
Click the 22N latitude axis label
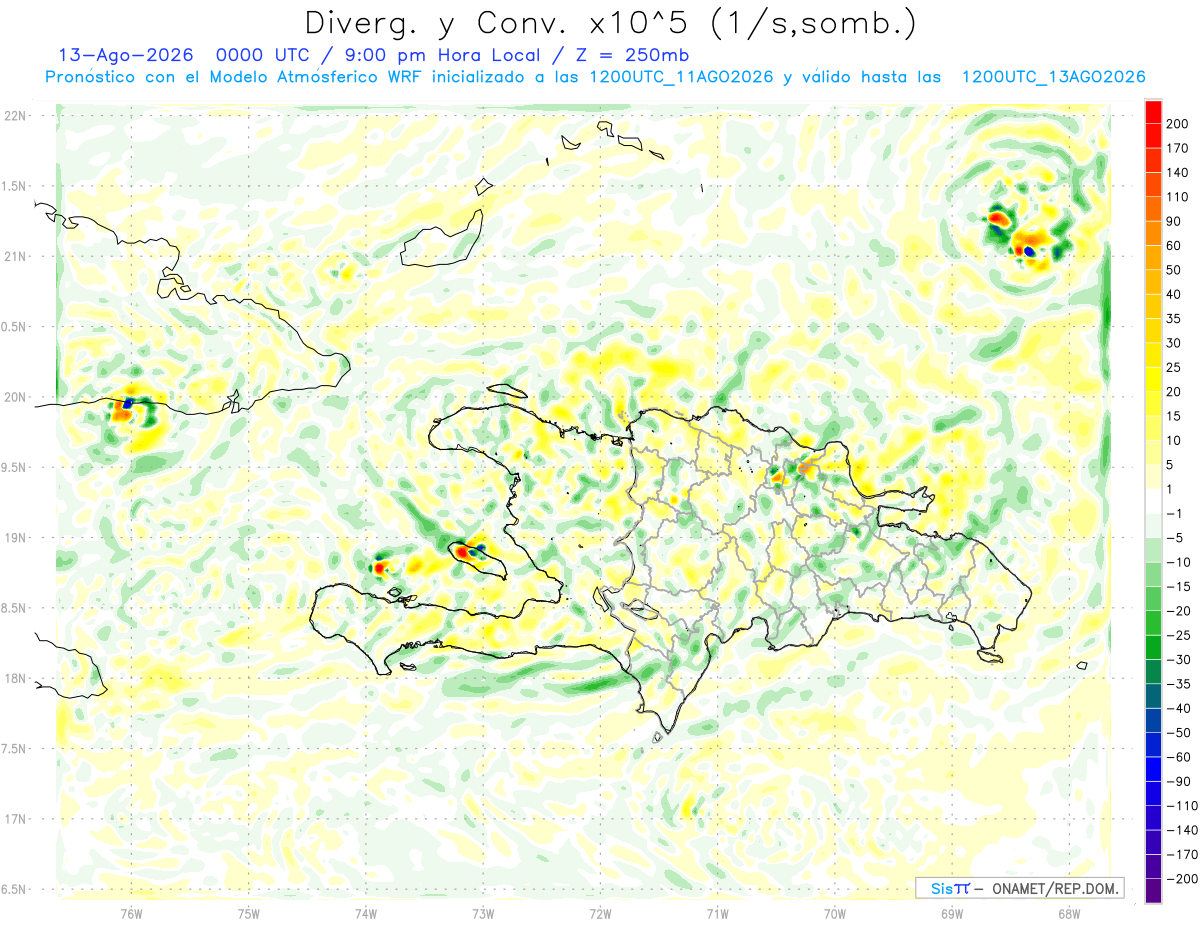15,116
